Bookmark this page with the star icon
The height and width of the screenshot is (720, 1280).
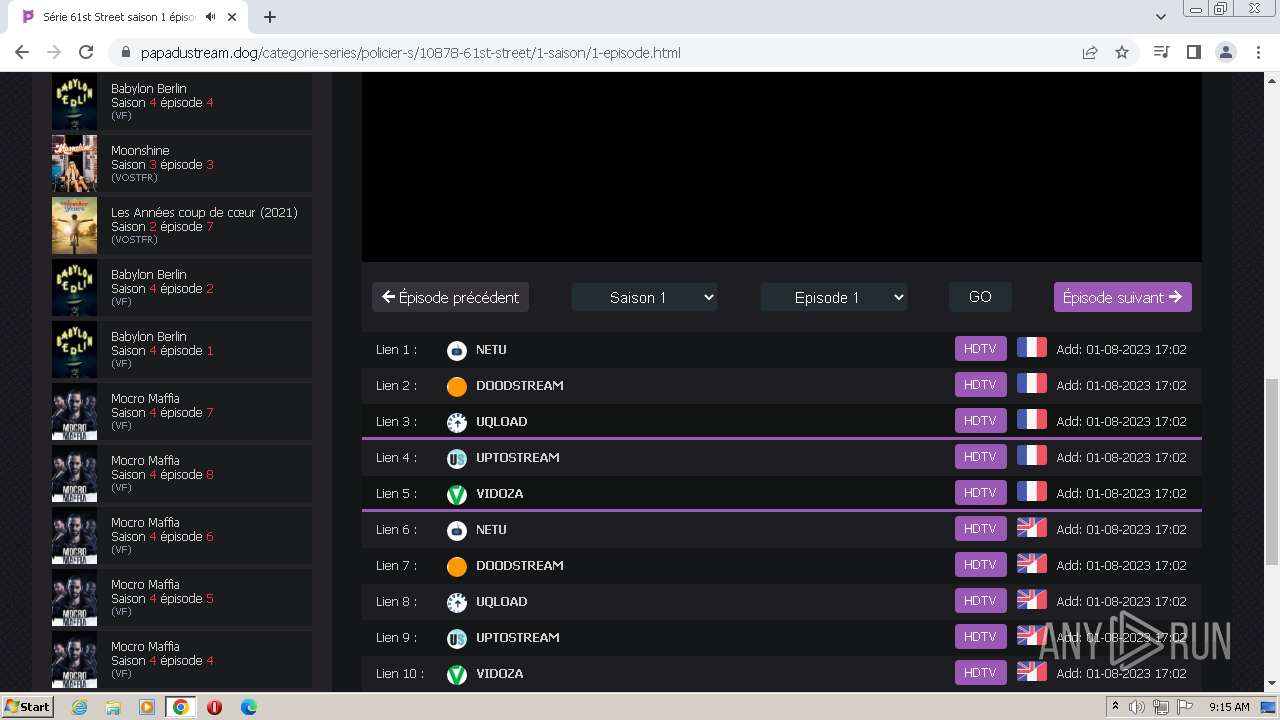pyautogui.click(x=1122, y=52)
